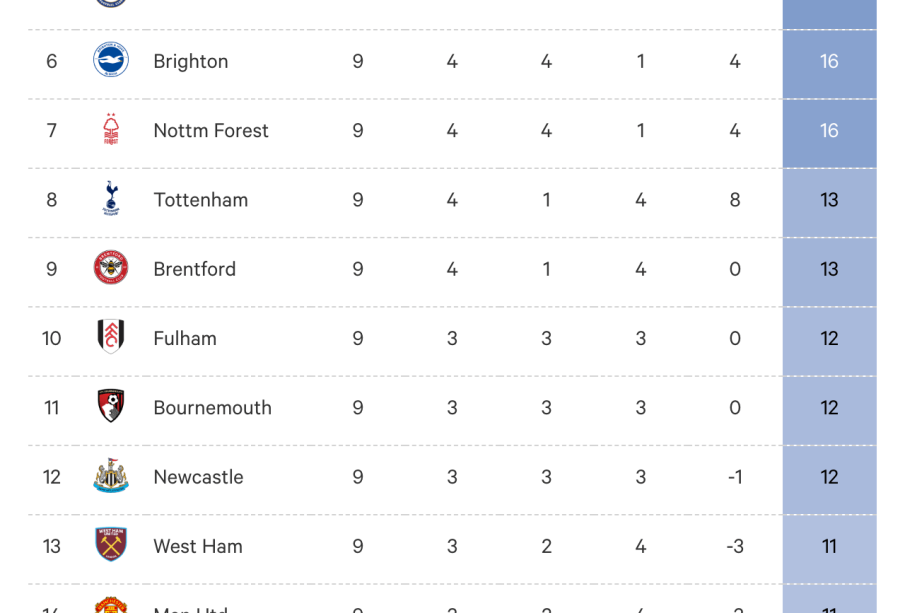Select the Newcastle team name

pyautogui.click(x=198, y=477)
